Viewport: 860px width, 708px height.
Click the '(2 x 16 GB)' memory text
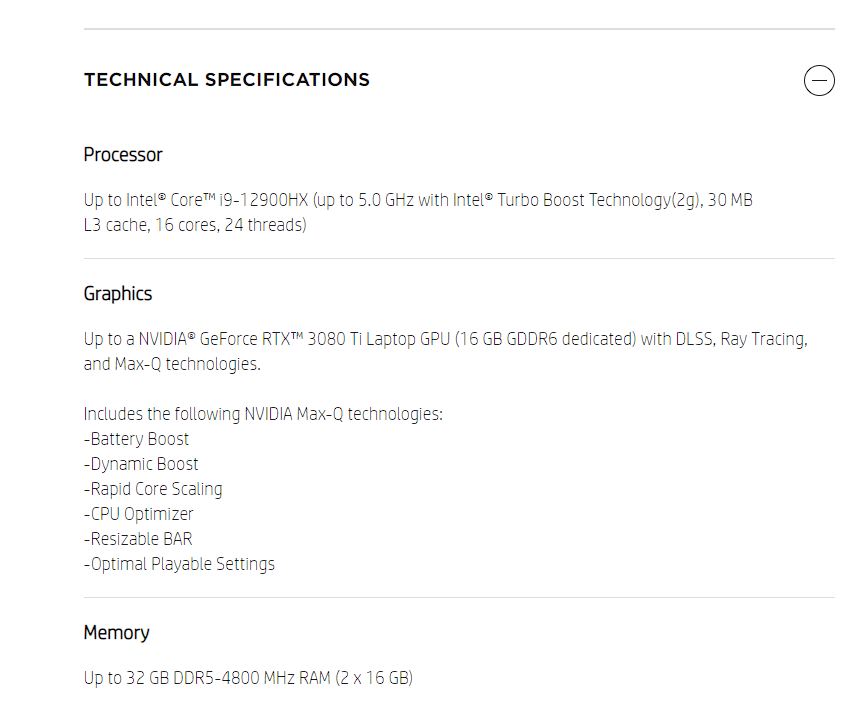click(x=370, y=678)
